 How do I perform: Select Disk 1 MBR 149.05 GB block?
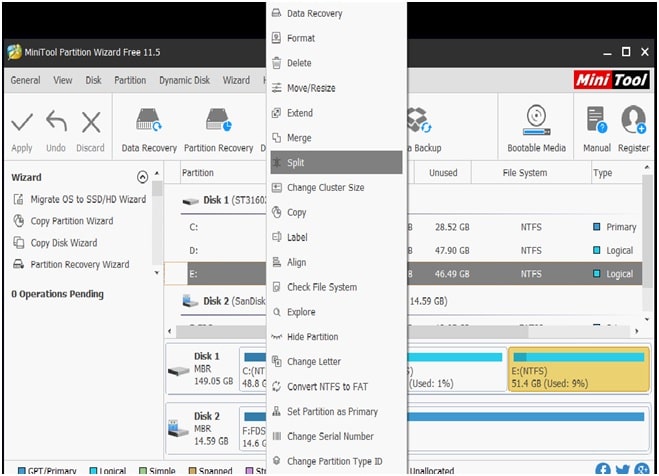point(202,369)
